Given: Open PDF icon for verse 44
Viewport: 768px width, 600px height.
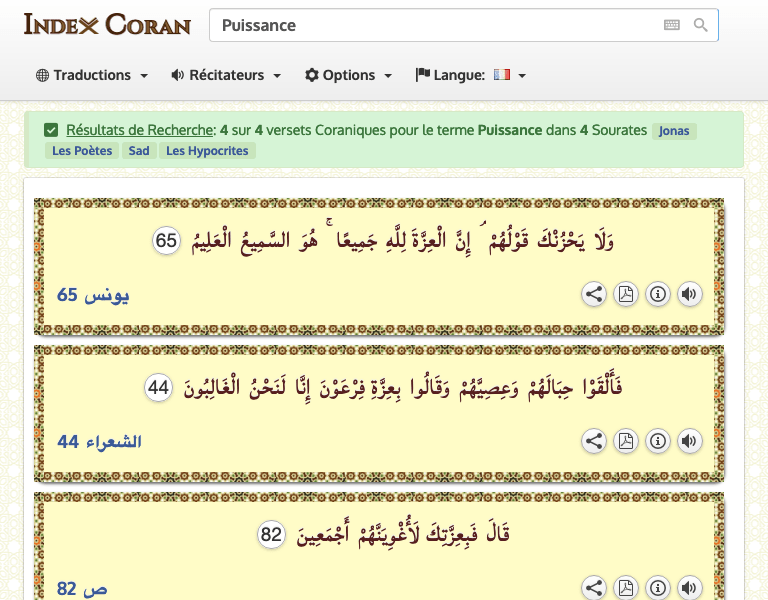Looking at the screenshot, I should coord(625,441).
